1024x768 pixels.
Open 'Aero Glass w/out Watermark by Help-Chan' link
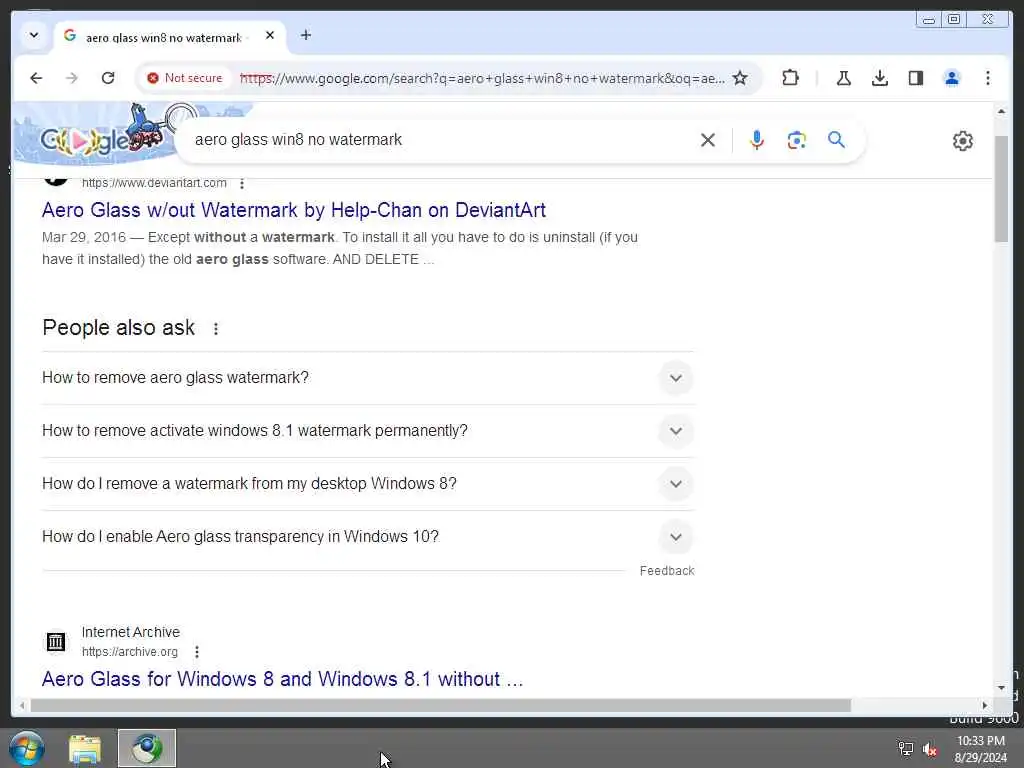coord(294,210)
